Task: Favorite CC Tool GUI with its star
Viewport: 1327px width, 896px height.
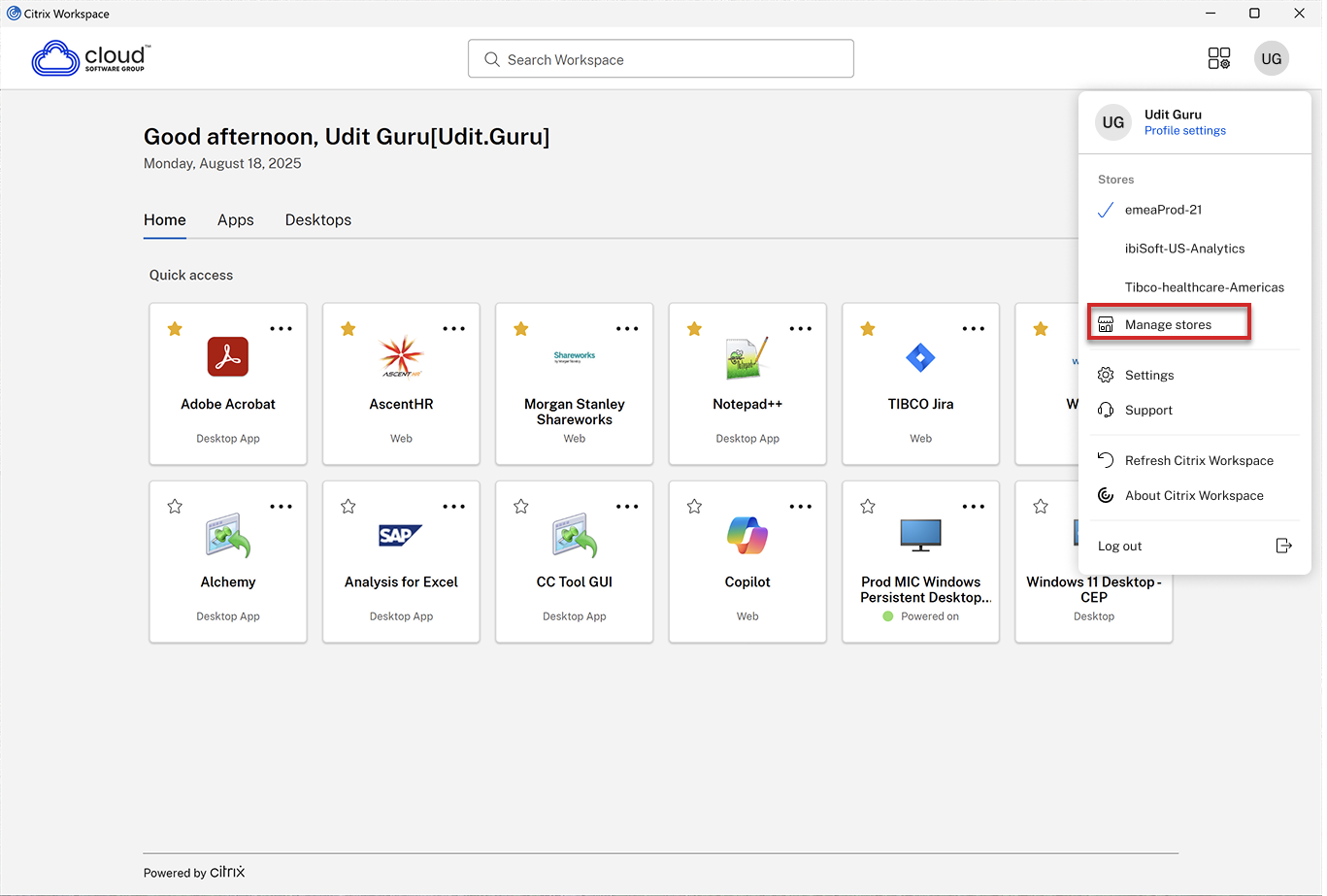Action: coord(521,507)
